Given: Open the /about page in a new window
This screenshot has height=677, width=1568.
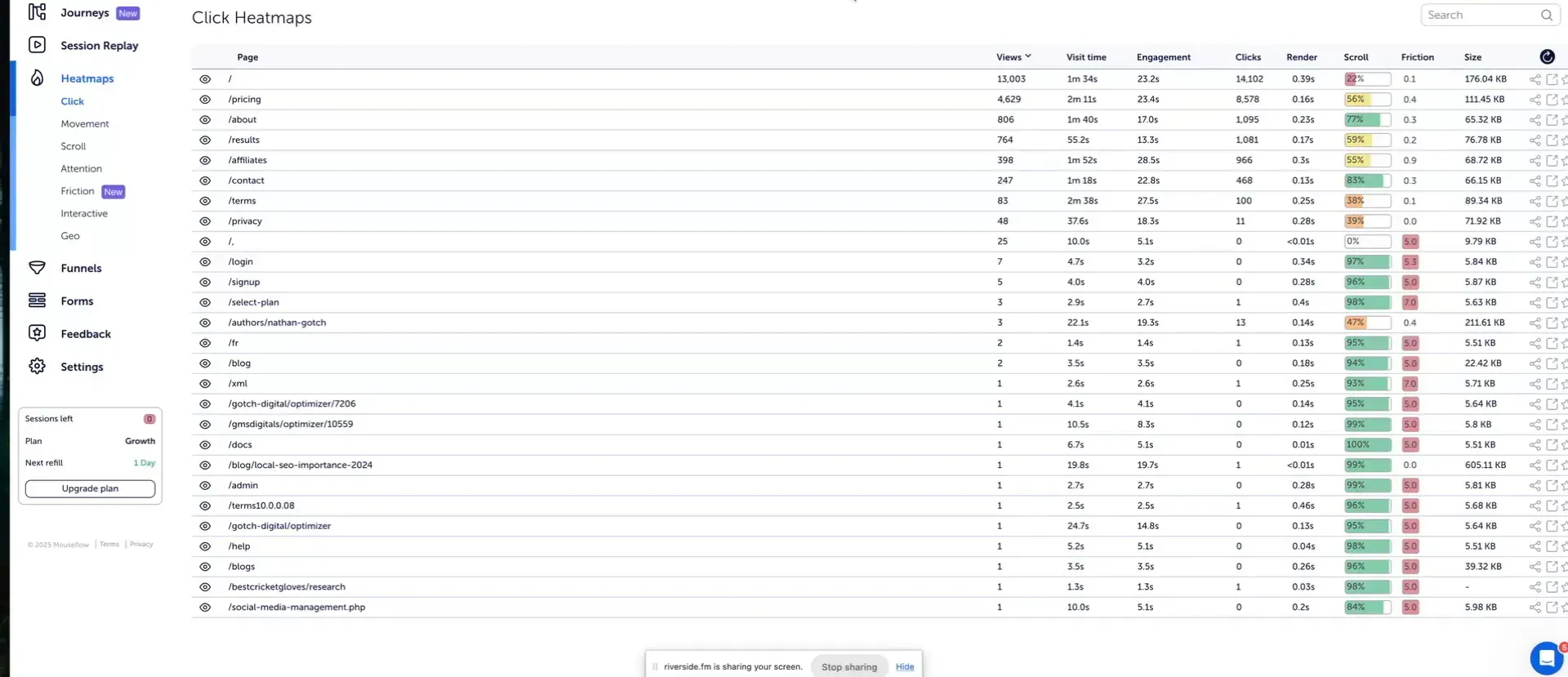Looking at the screenshot, I should tap(1552, 120).
